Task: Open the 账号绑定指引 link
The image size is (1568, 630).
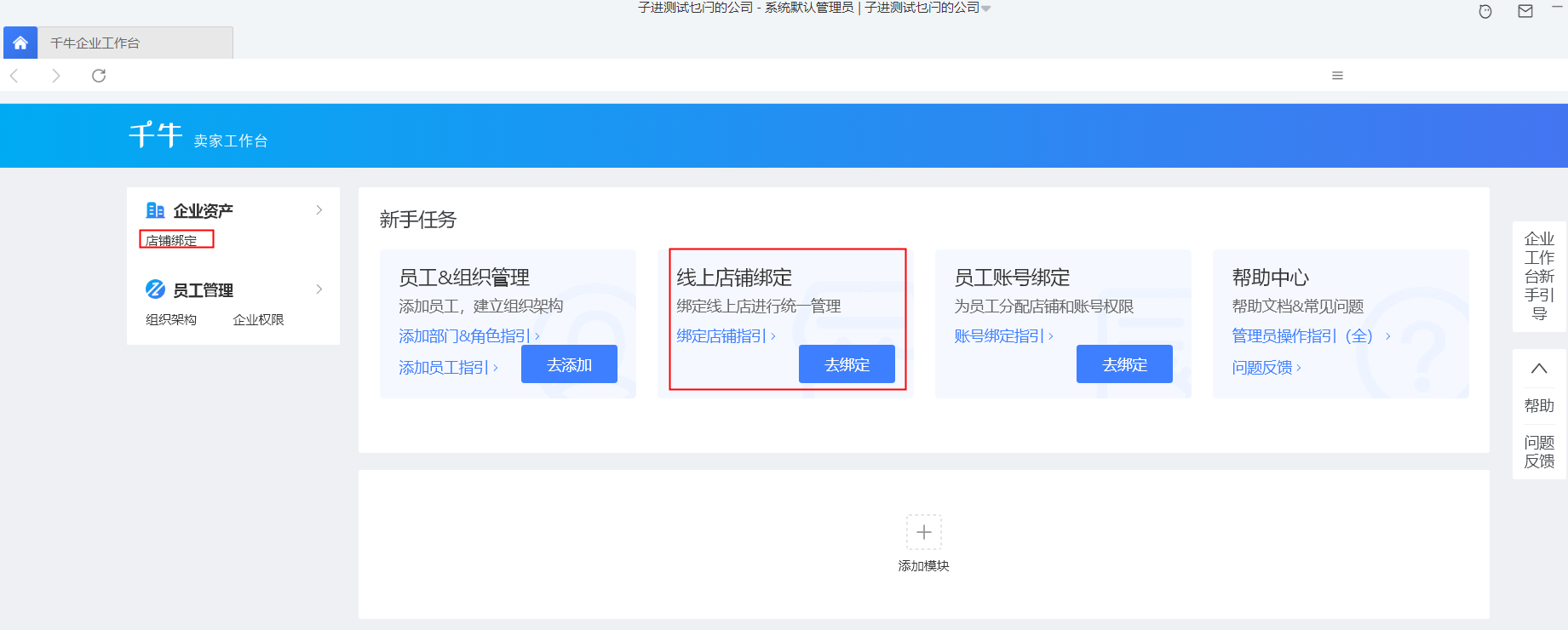Action: coord(1003,336)
